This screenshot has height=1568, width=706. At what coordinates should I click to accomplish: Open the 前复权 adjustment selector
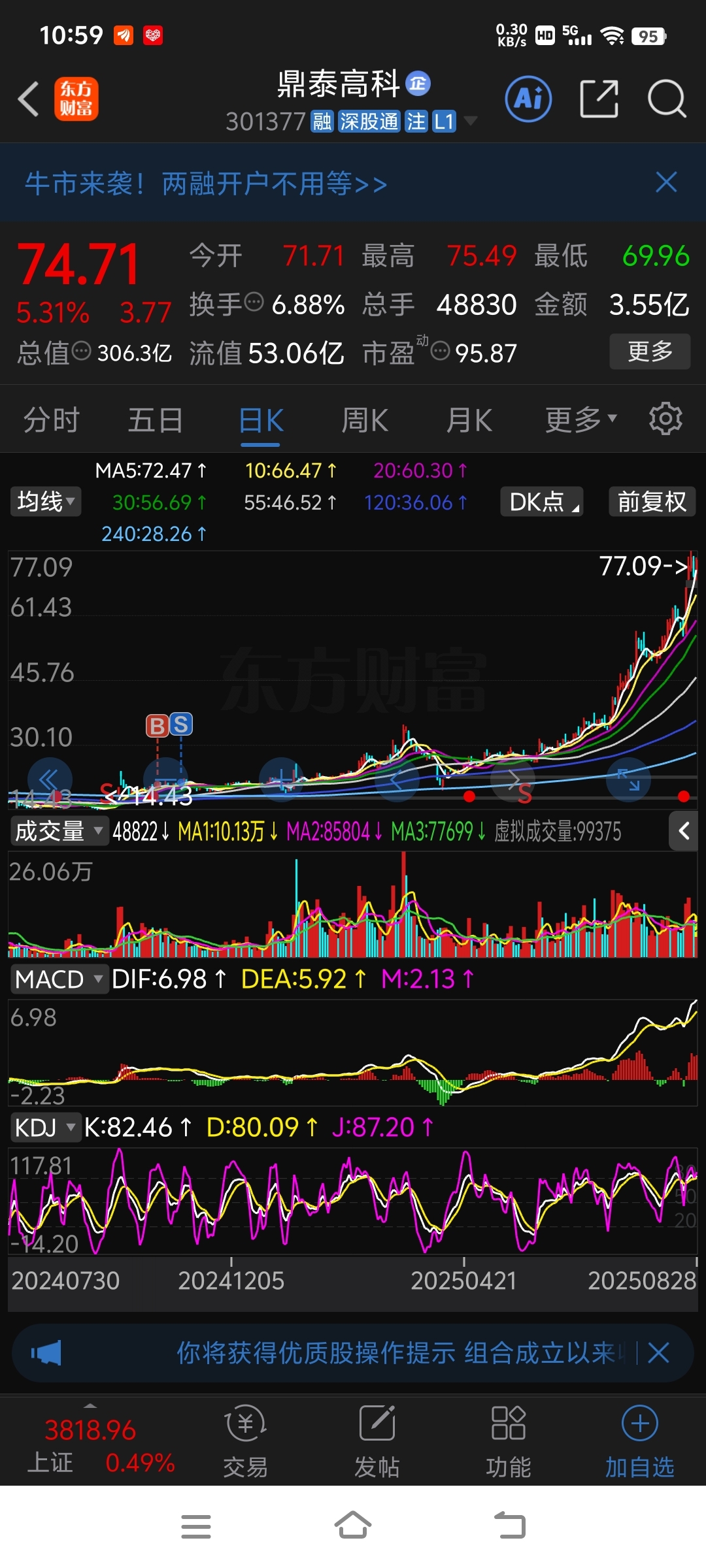tap(652, 502)
